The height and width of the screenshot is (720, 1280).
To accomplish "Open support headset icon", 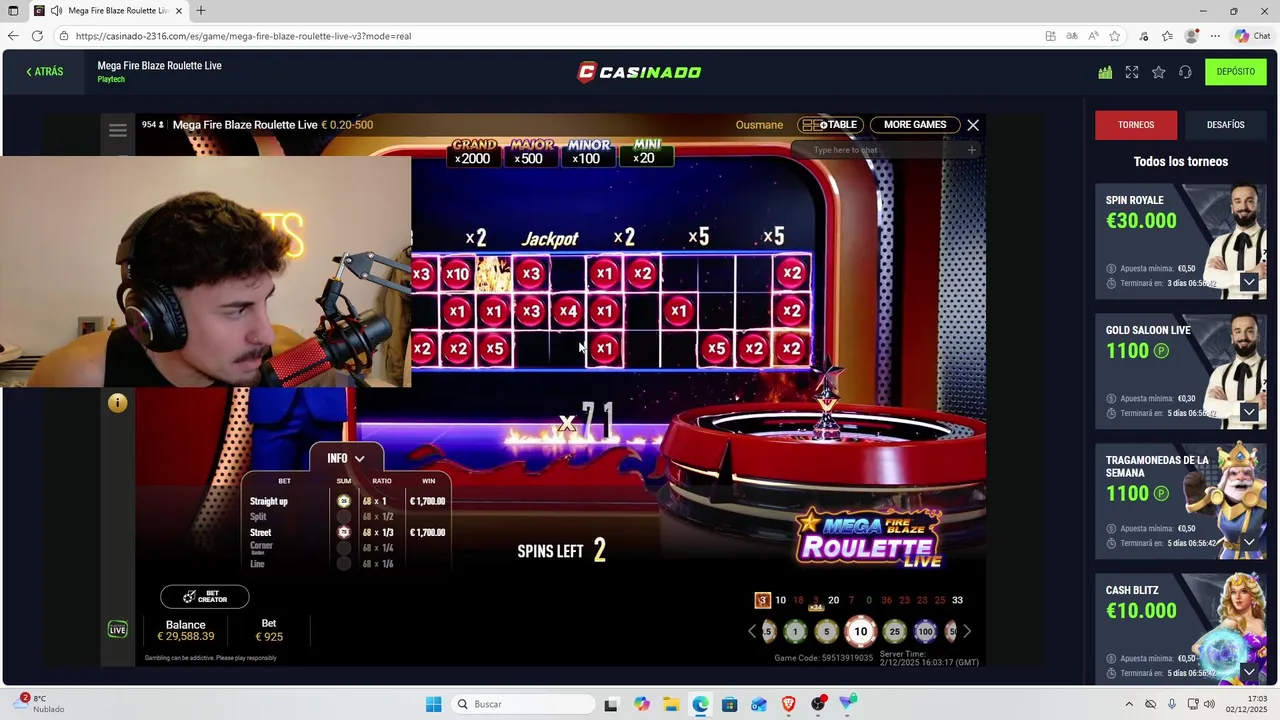I will 1185,72.
